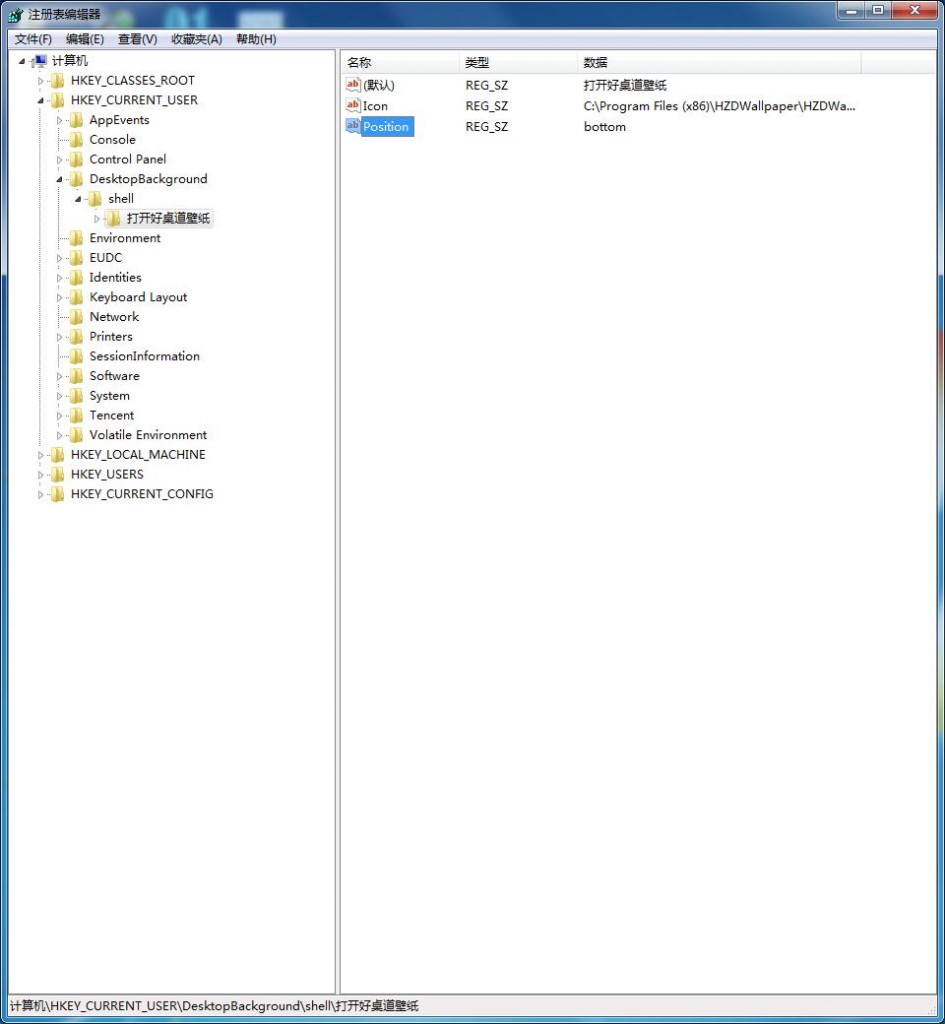Select the Console key label
945x1024 pixels.
[x=112, y=140]
